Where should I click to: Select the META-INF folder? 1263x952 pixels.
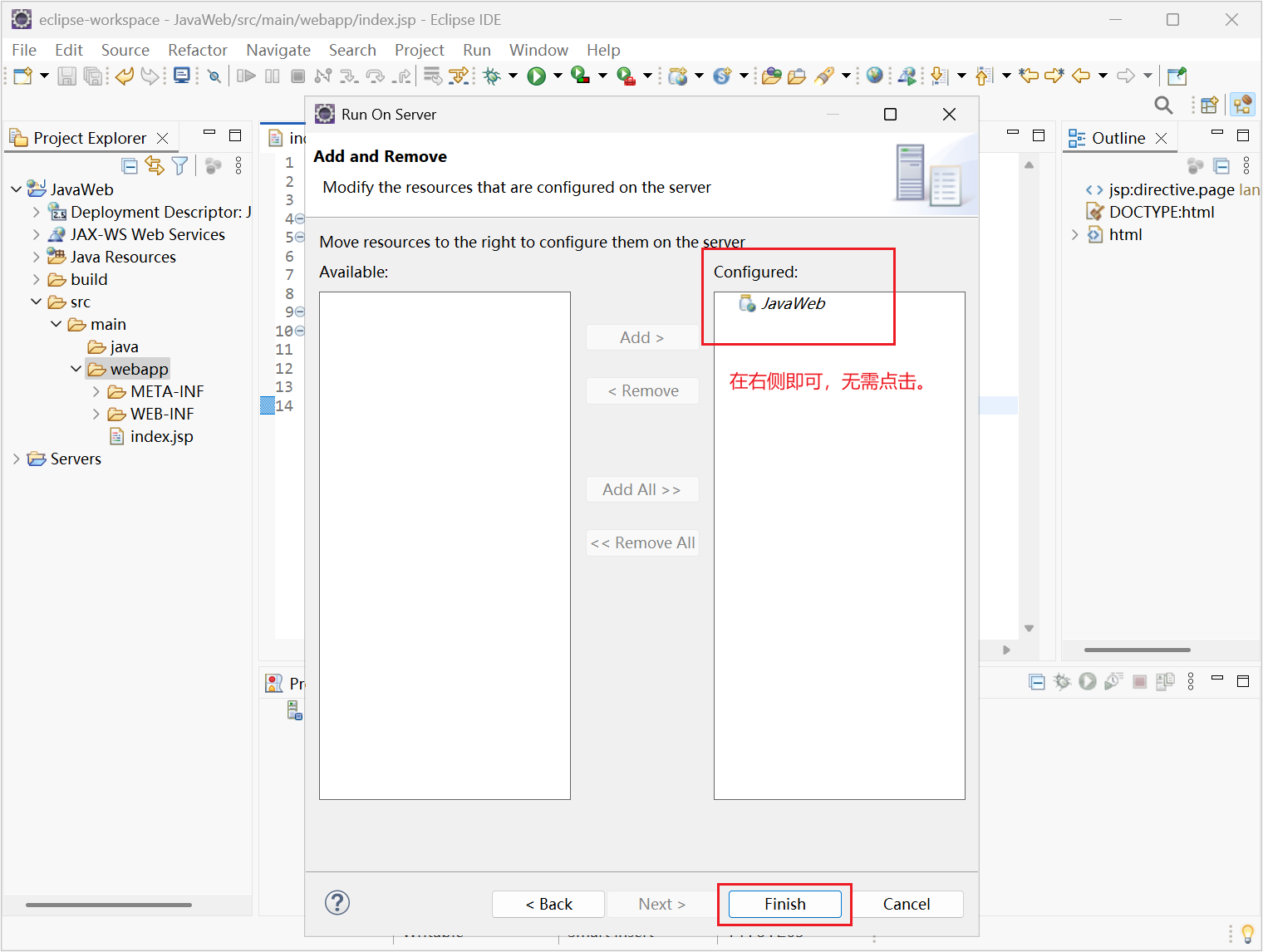click(x=156, y=391)
